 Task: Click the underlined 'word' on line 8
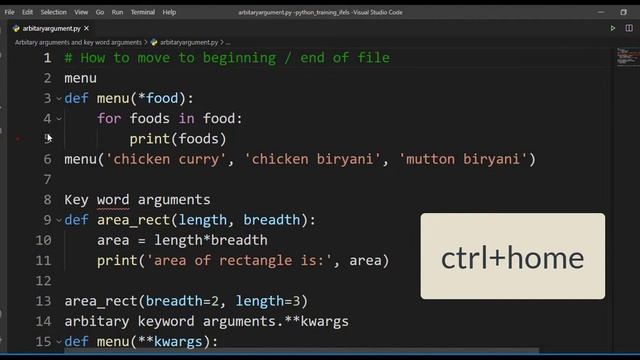113,200
